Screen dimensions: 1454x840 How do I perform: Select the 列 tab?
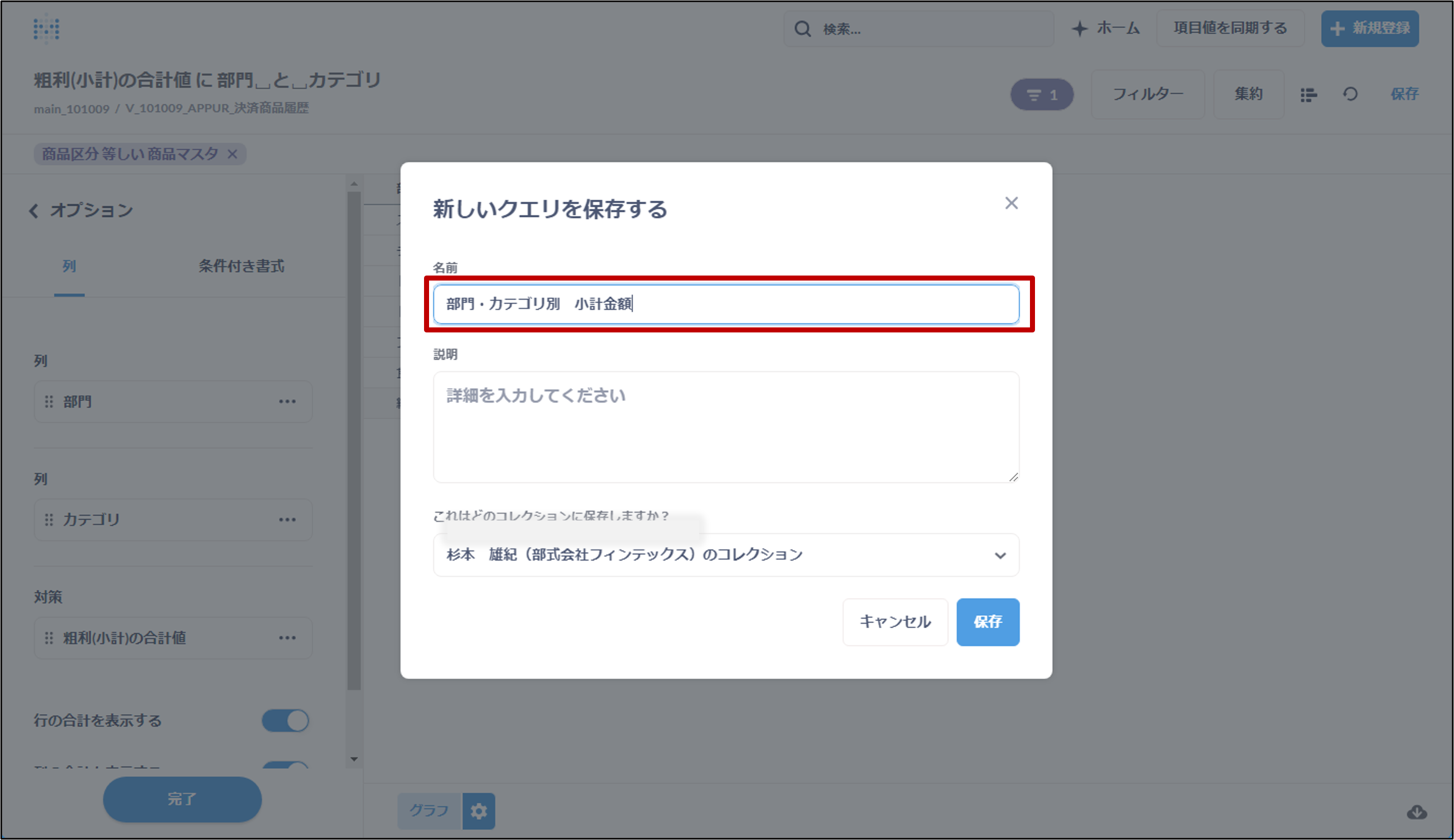[69, 266]
